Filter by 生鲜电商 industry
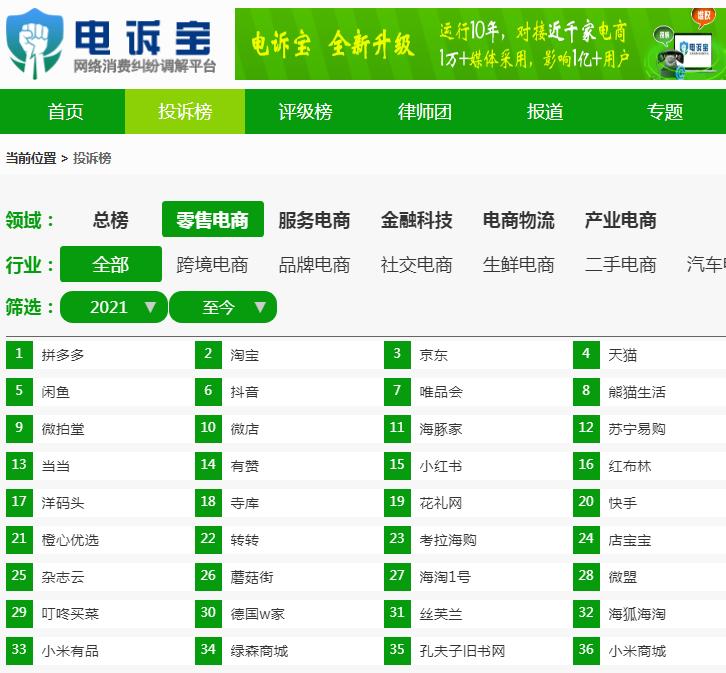 click(x=519, y=265)
